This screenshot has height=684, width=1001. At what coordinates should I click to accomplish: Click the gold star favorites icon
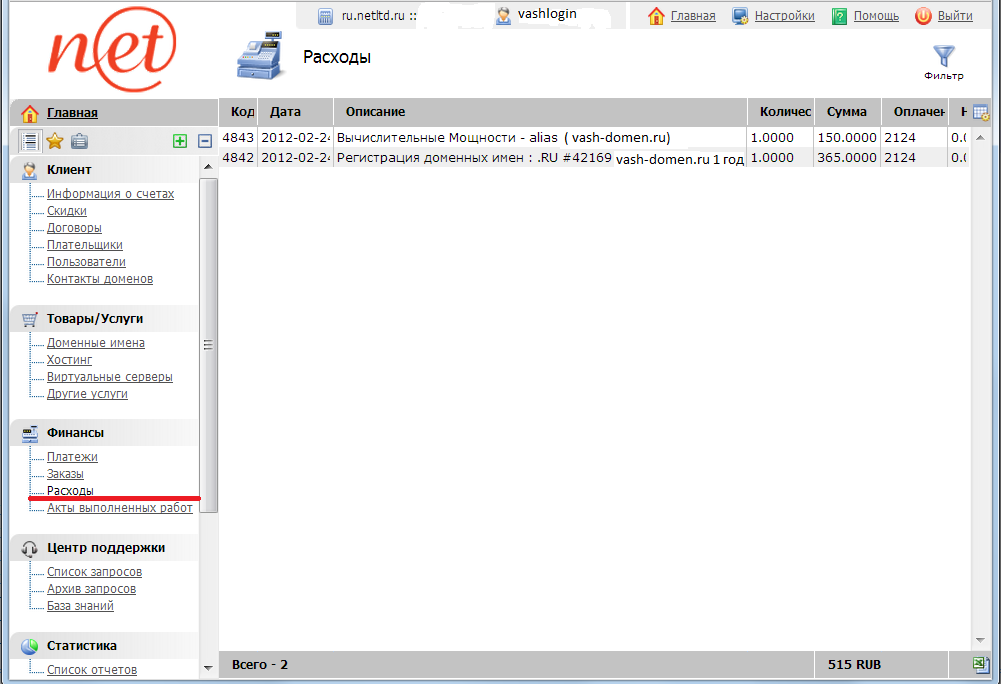point(55,141)
